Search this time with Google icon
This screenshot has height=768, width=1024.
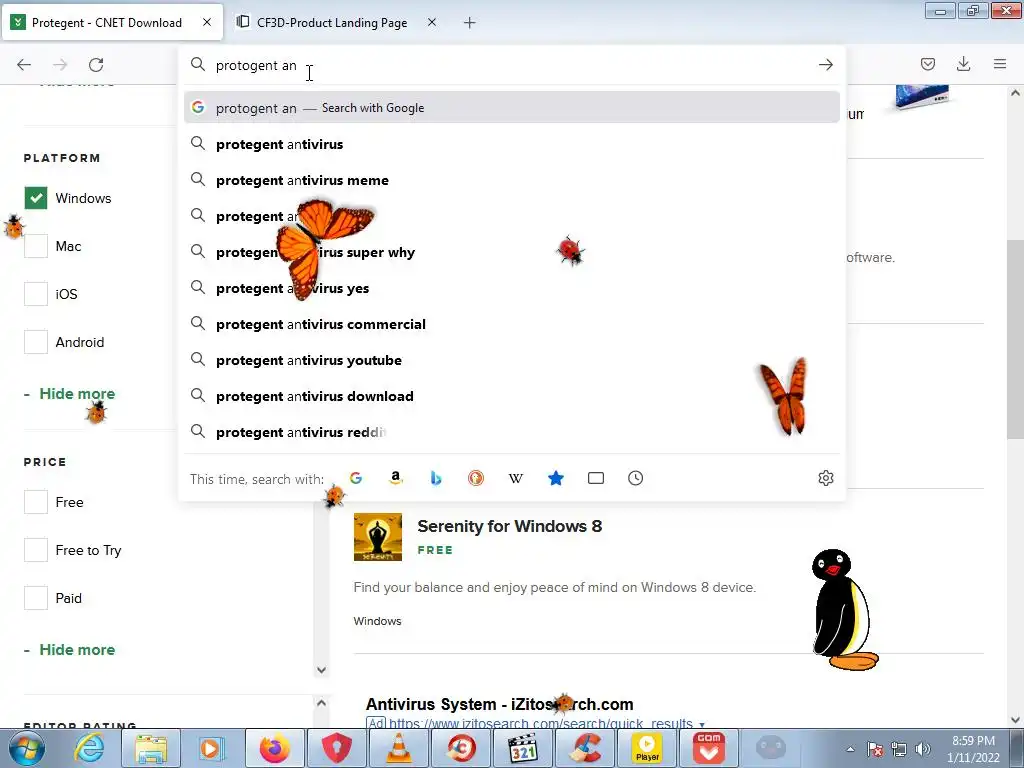(356, 478)
